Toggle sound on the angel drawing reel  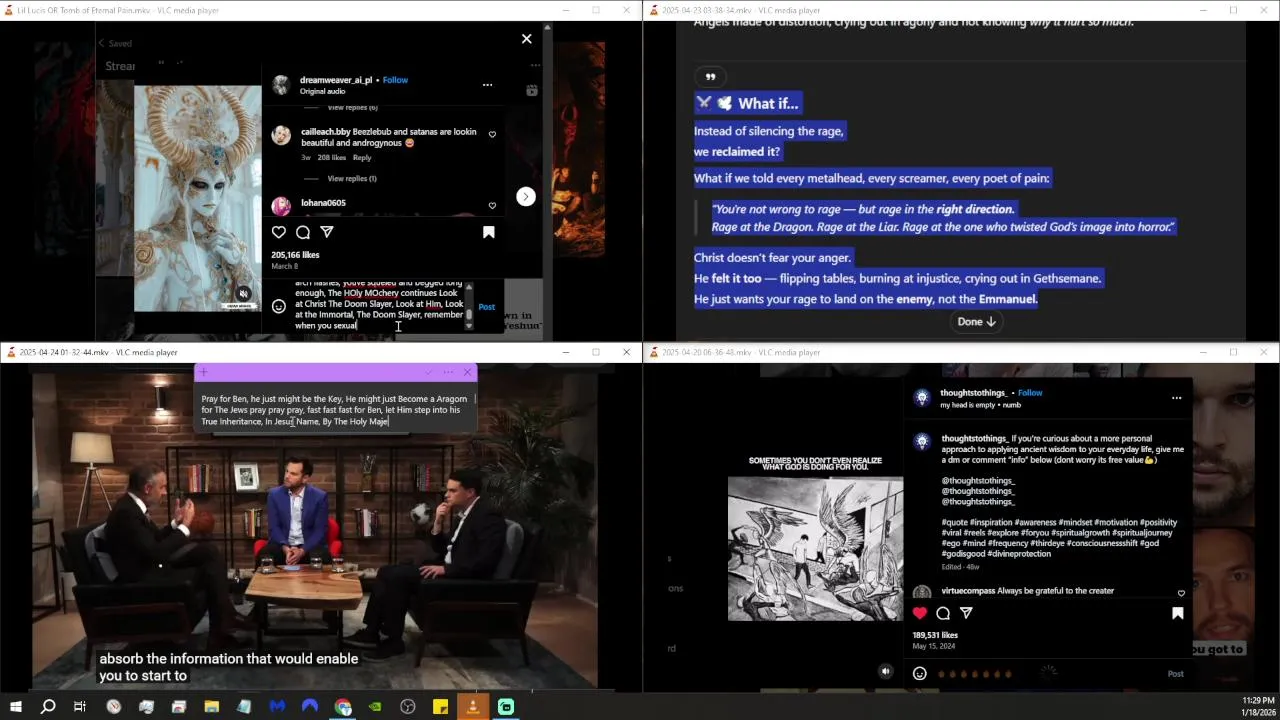(x=885, y=672)
